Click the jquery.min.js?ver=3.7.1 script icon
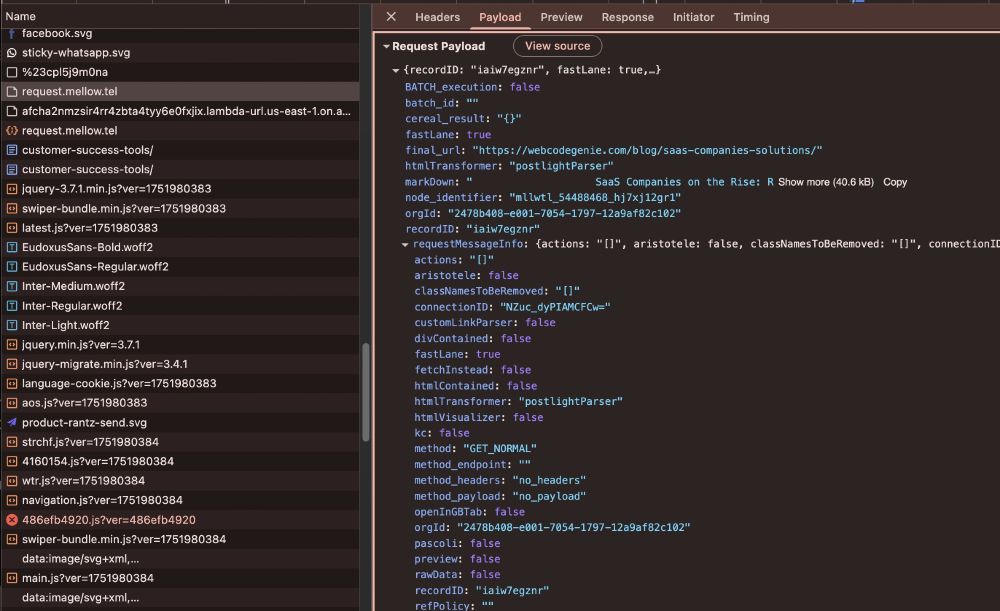The image size is (1000, 611). click(x=11, y=344)
